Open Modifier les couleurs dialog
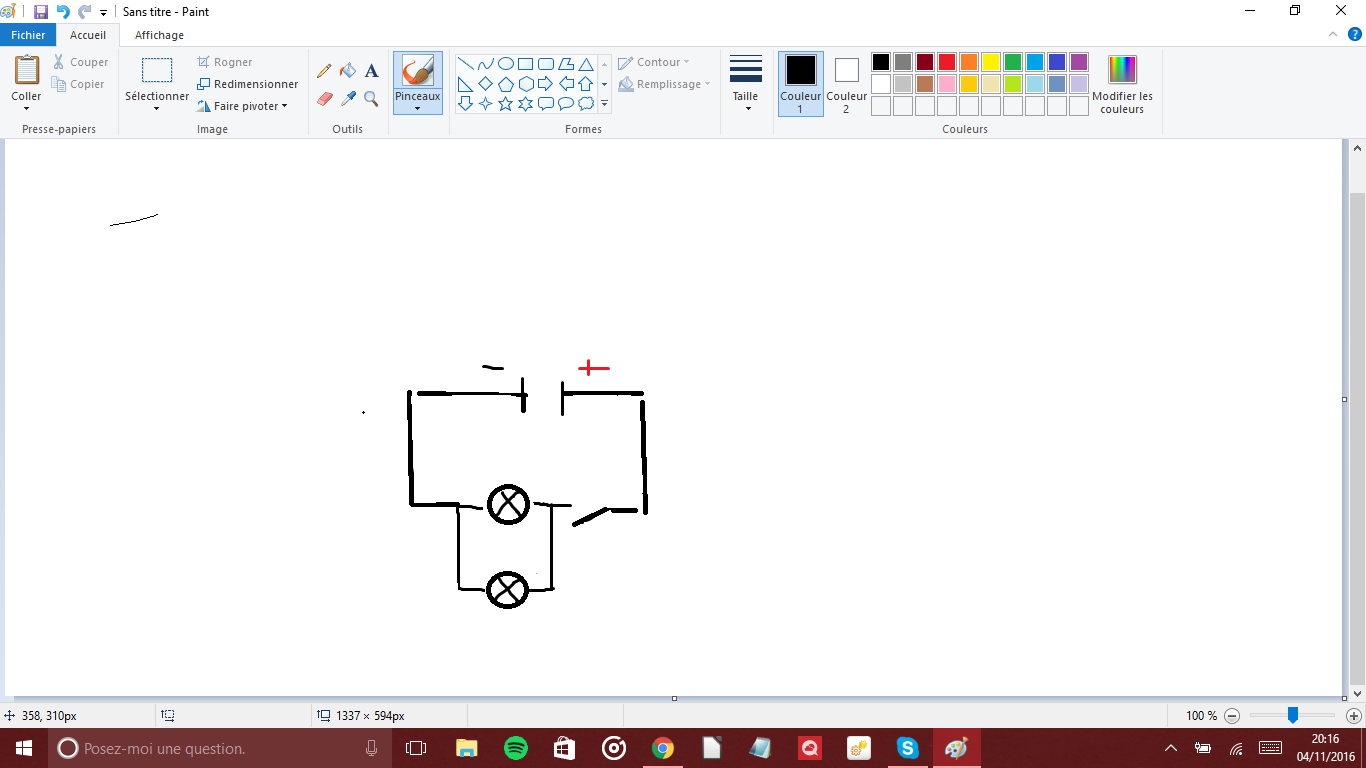The width and height of the screenshot is (1366, 768). tap(1122, 84)
